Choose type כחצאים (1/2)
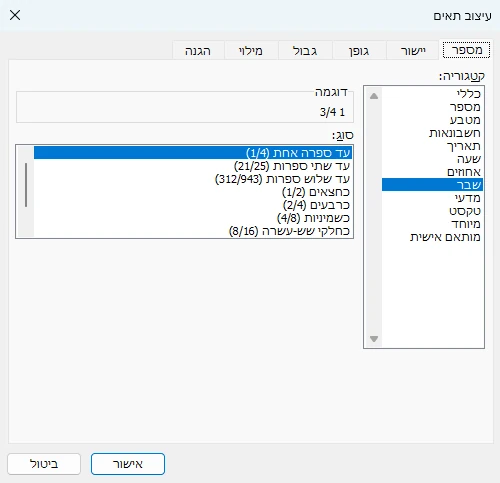500x483 pixels. tap(193, 192)
